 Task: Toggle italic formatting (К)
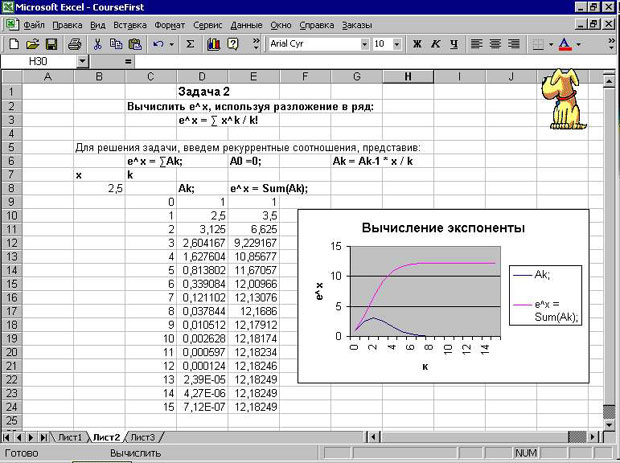point(436,44)
